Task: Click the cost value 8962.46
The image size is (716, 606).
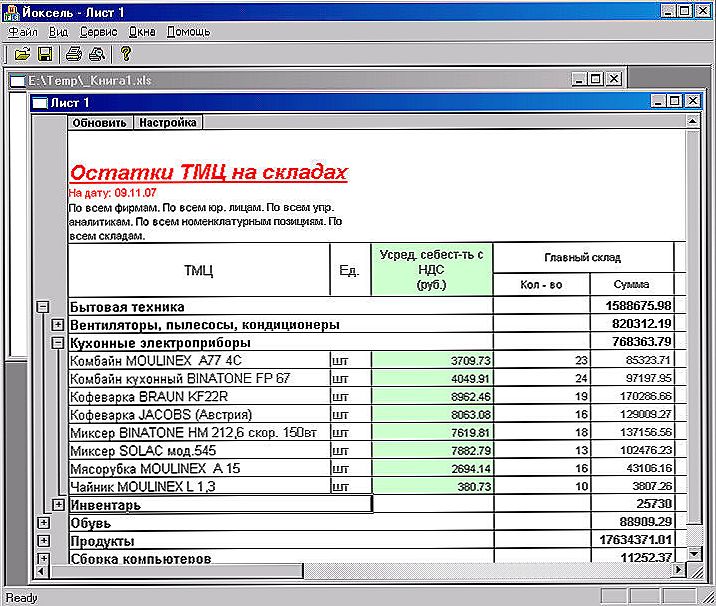Action: (x=470, y=396)
